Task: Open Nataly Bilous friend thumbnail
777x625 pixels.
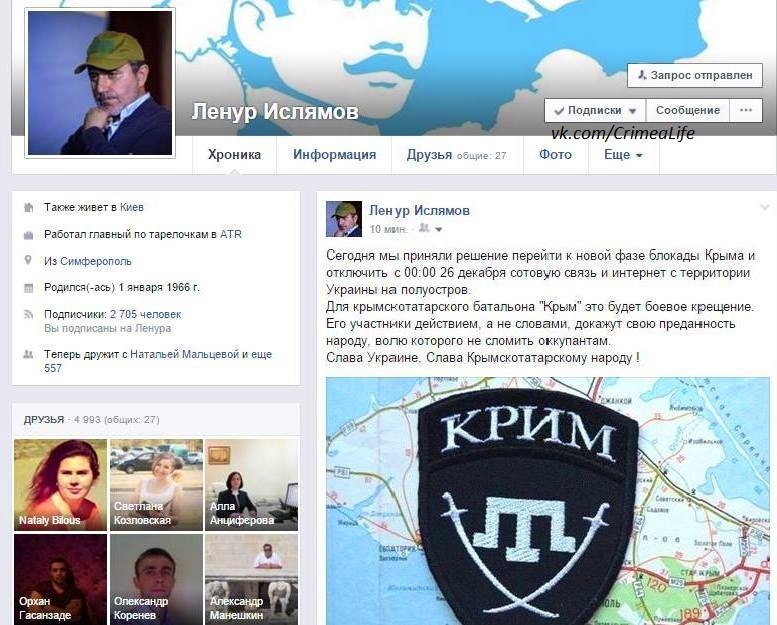Action: click(x=60, y=485)
